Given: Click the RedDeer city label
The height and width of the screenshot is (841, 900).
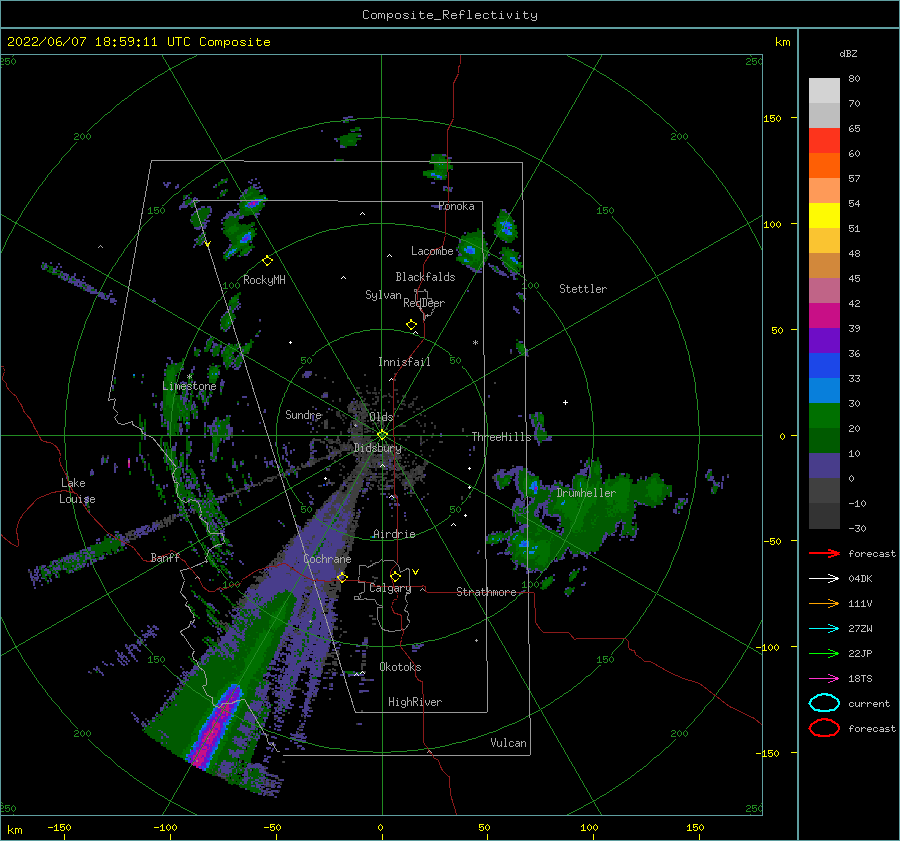Looking at the screenshot, I should tap(424, 303).
